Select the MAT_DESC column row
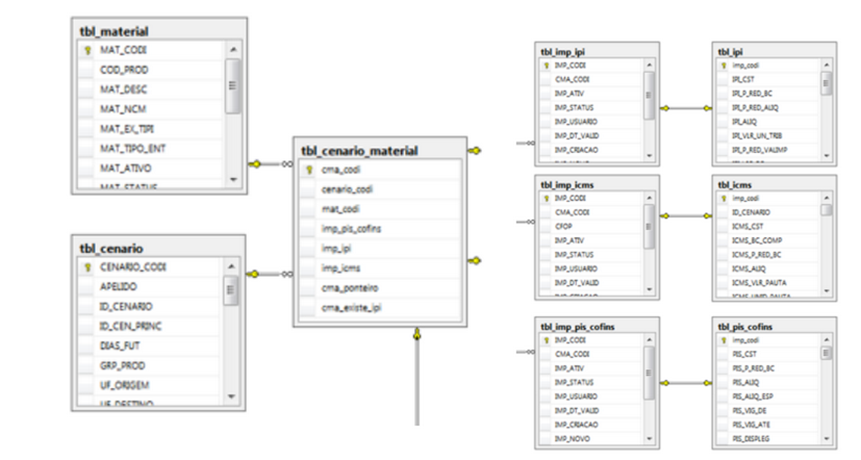This screenshot has width=861, height=460. (x=151, y=89)
